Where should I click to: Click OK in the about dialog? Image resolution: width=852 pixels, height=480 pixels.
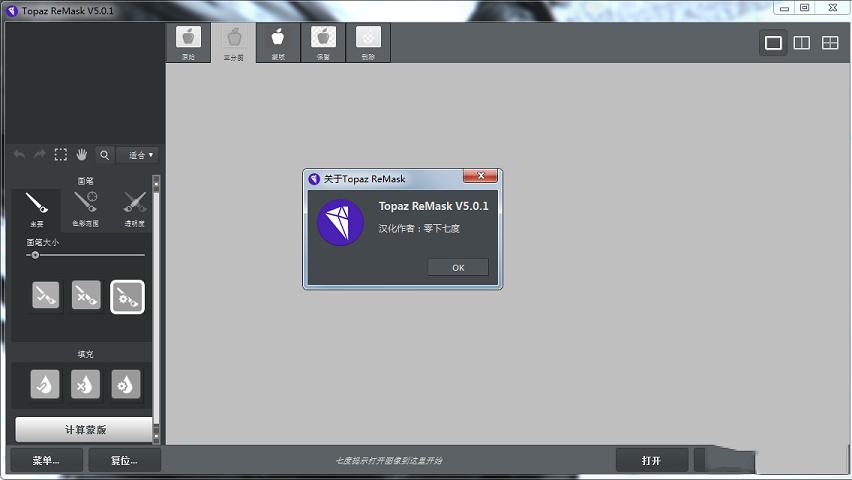coord(458,267)
